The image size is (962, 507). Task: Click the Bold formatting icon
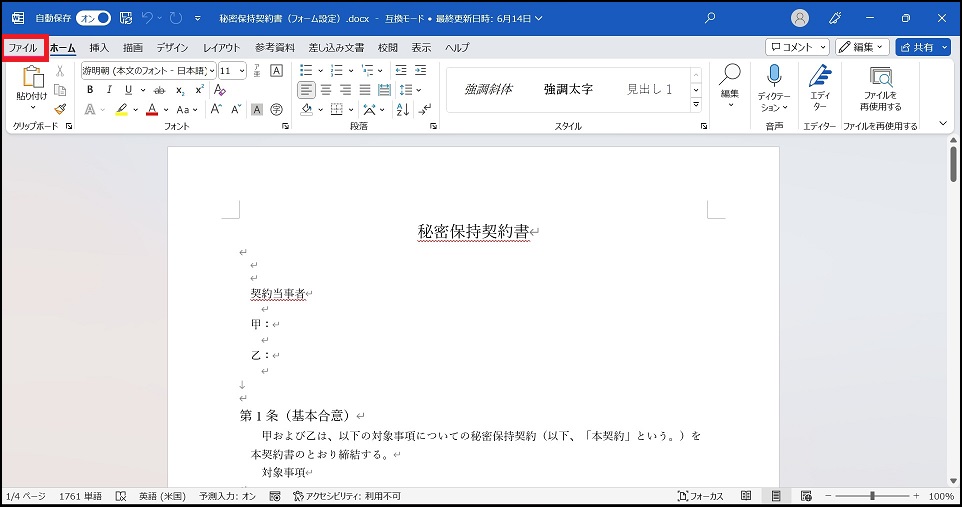(x=90, y=90)
